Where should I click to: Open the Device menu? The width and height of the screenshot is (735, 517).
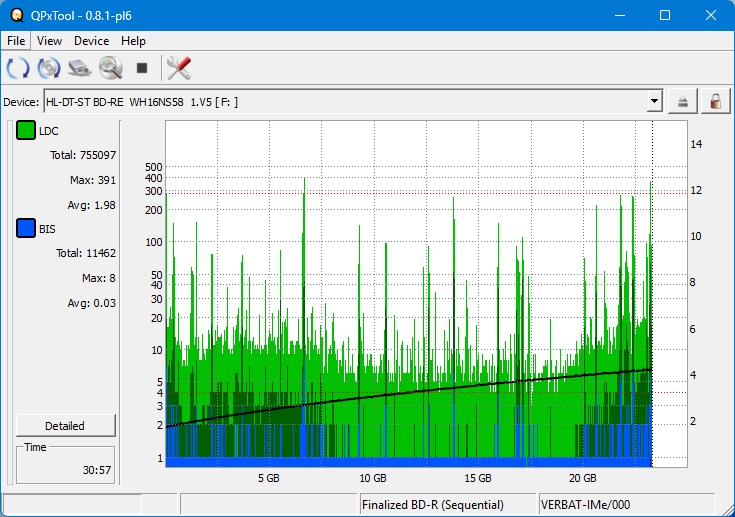coord(91,41)
